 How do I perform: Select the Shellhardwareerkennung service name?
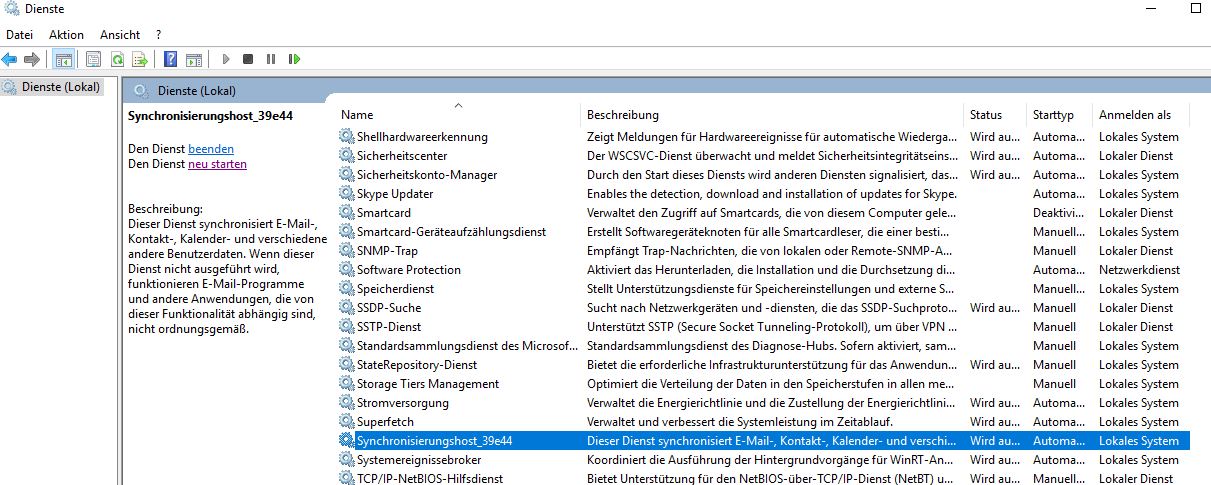422,136
